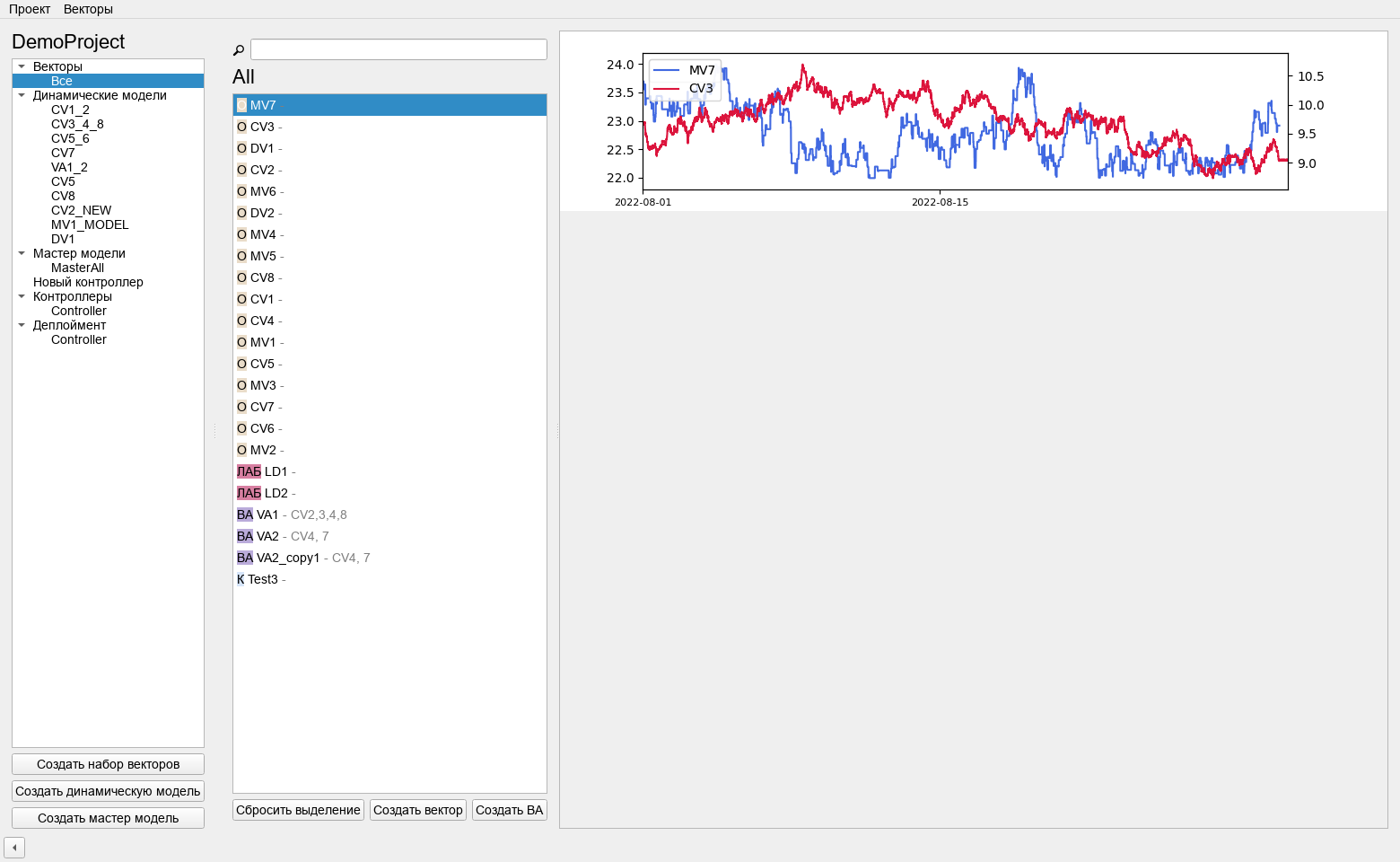The width and height of the screenshot is (1400, 862).
Task: Select the MV7 vector row
Action: click(x=389, y=105)
